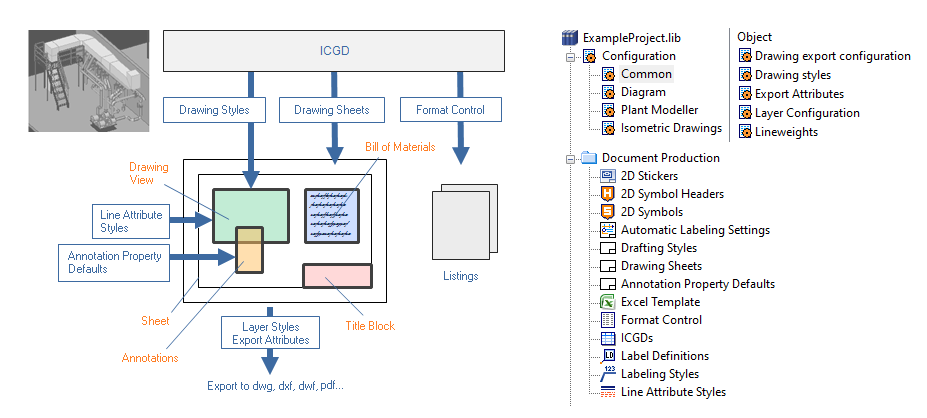Image resolution: width=927 pixels, height=418 pixels.
Task: Click the Labeling Styles icon
Action: [x=607, y=374]
